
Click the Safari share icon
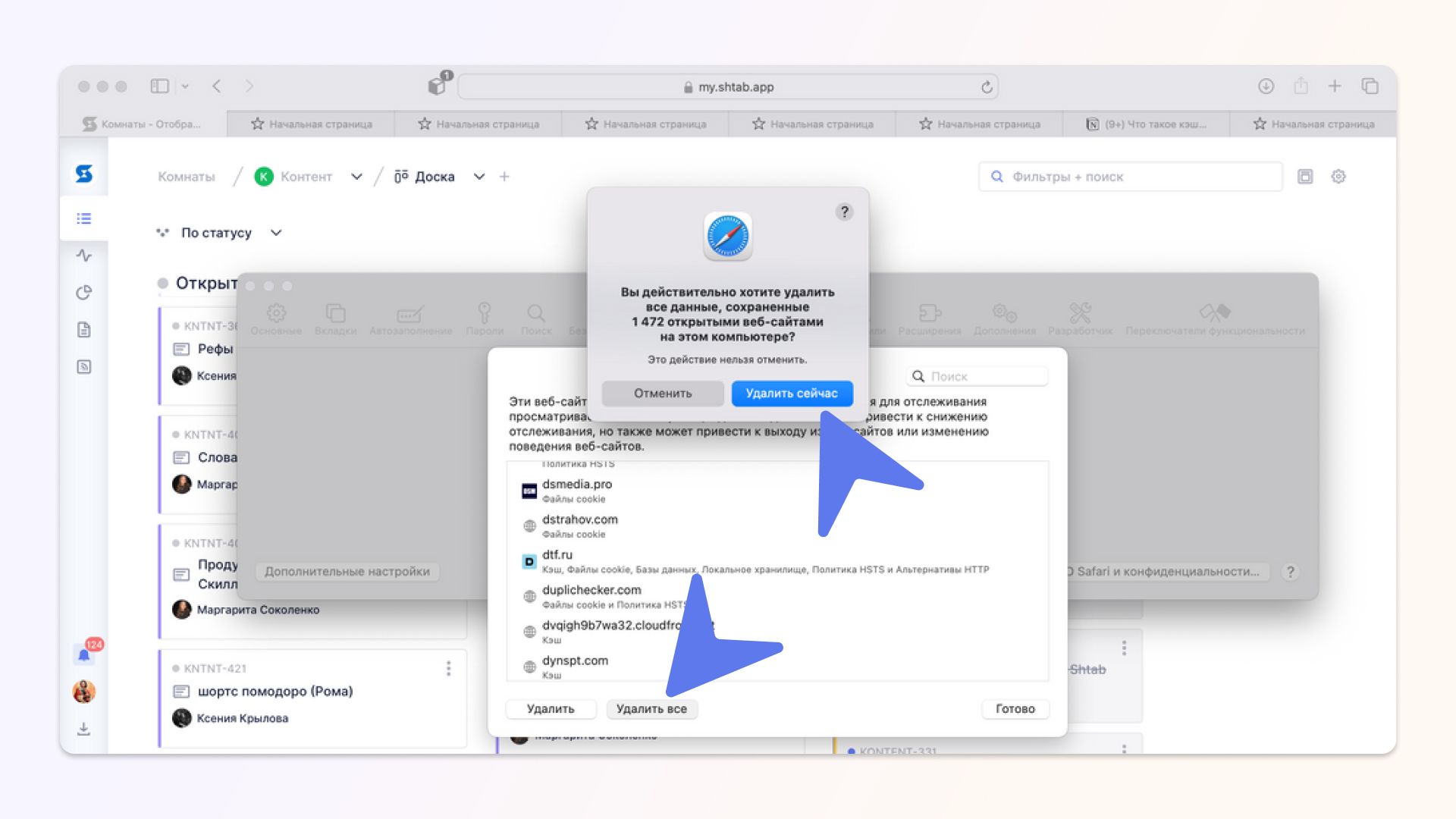point(1301,86)
